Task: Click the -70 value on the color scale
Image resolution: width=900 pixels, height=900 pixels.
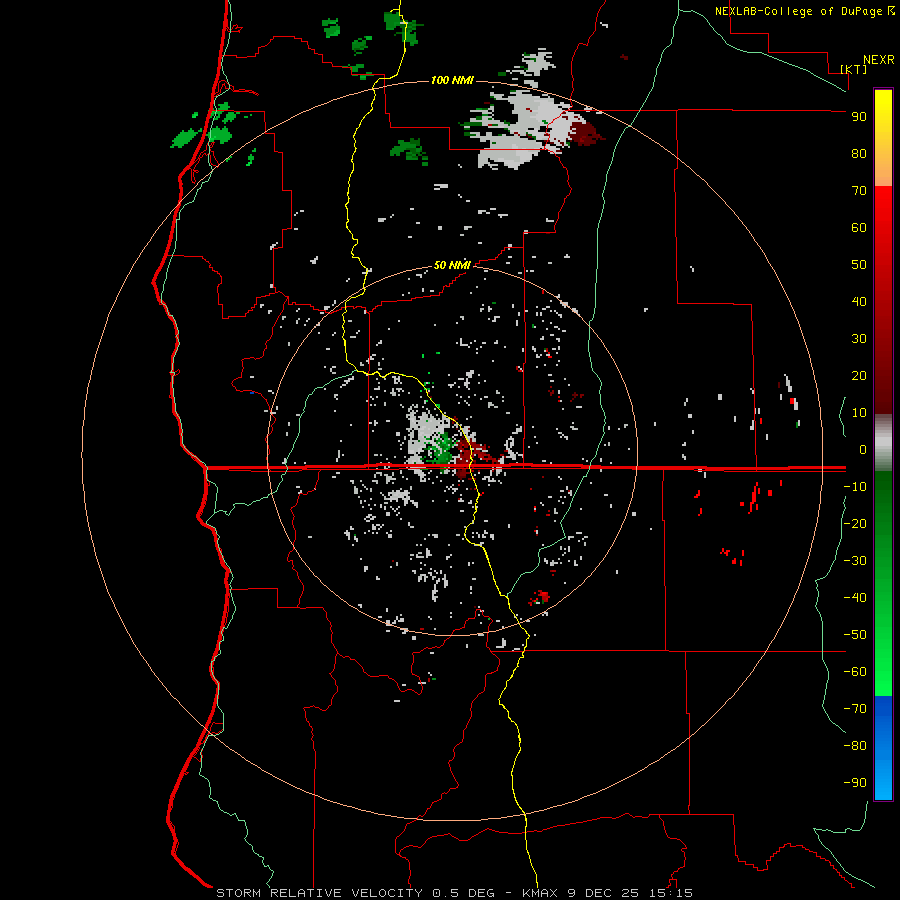Action: [855, 709]
